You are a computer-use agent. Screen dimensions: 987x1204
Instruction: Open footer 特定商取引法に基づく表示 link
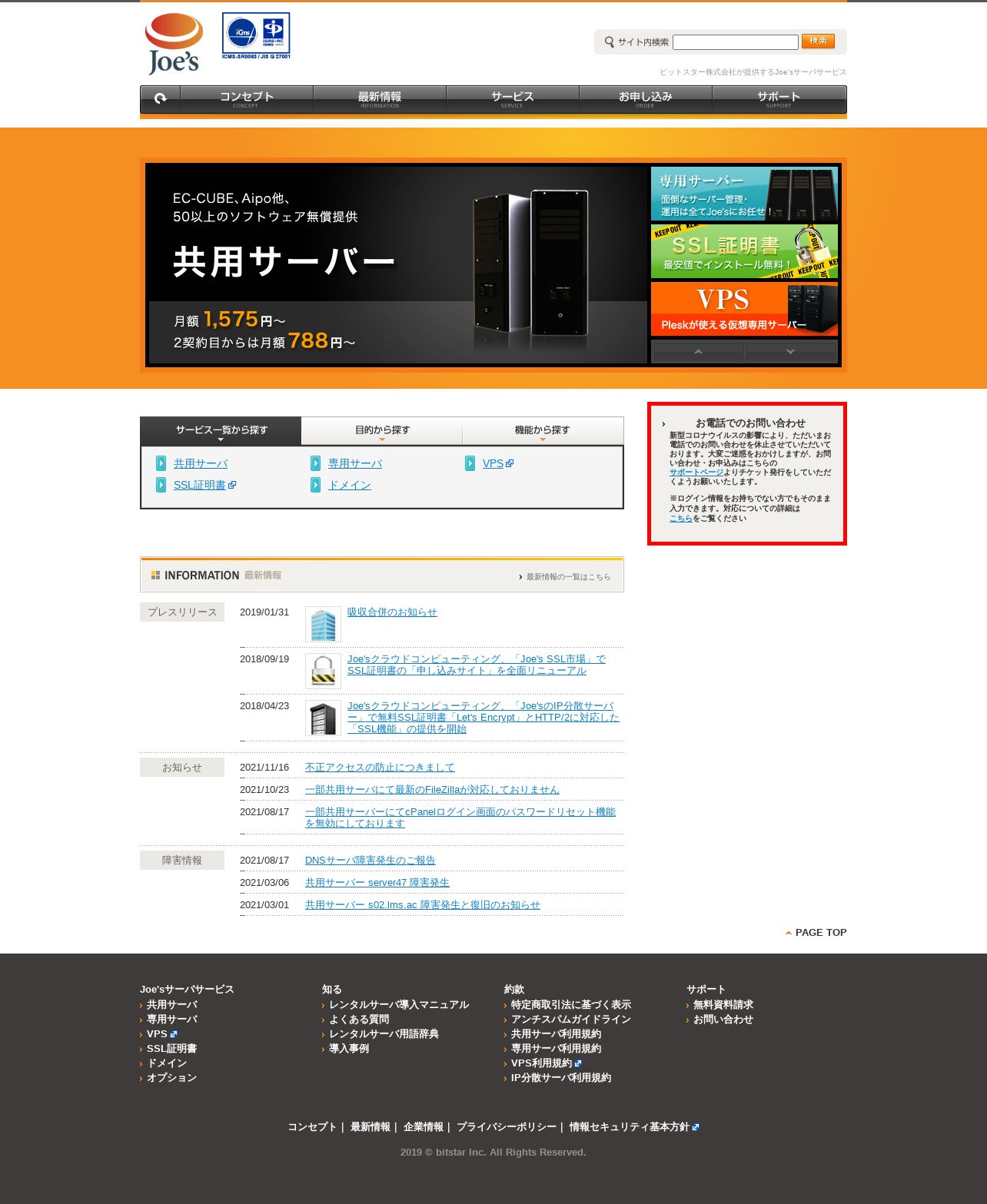coord(571,1005)
